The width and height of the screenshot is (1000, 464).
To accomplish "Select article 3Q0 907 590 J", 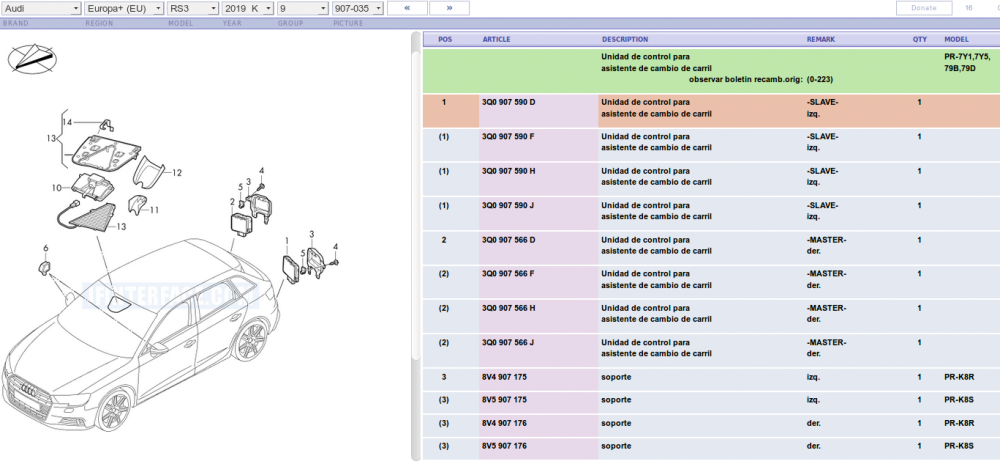I will coord(508,205).
